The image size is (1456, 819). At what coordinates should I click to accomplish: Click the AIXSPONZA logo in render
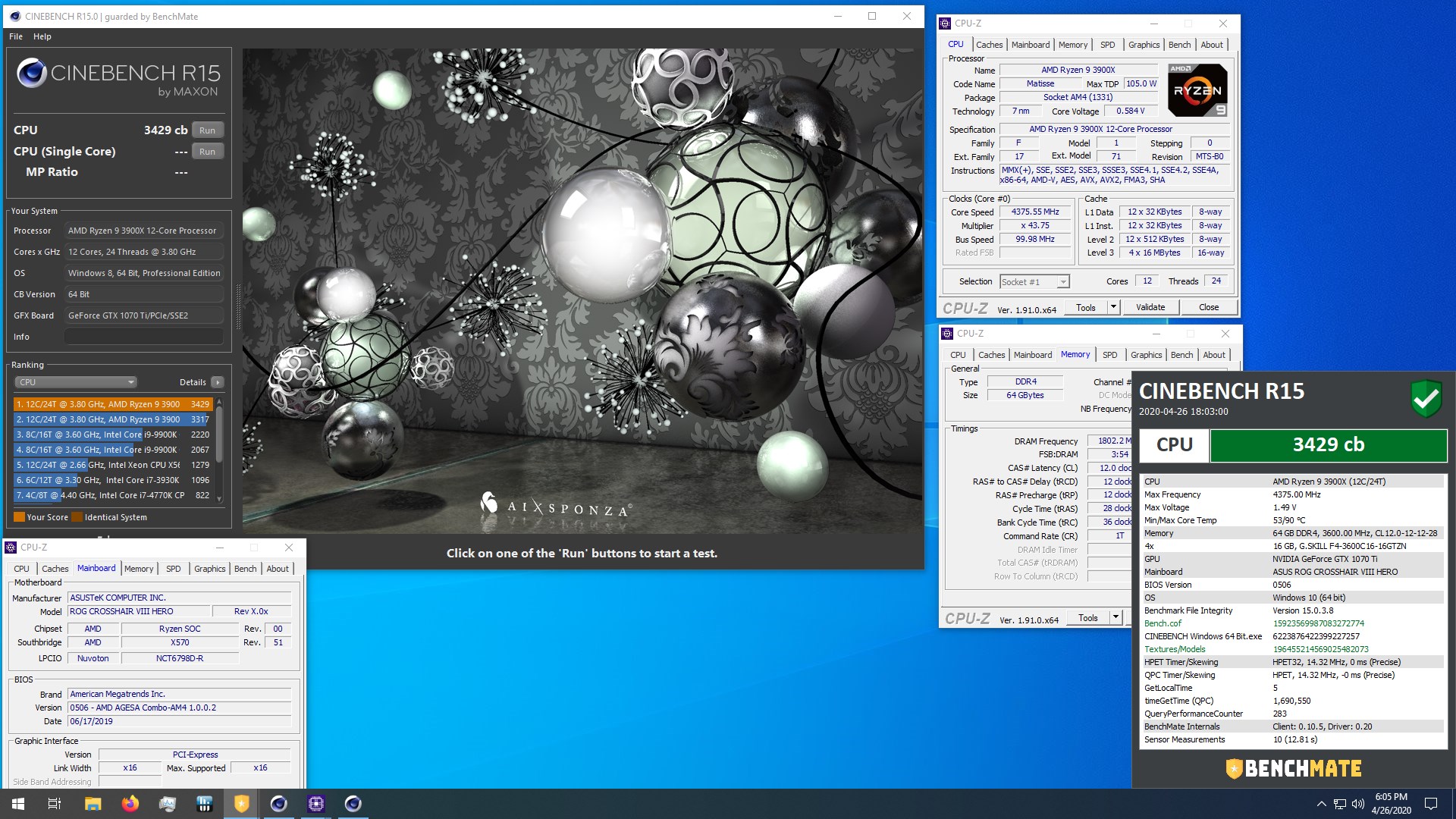(555, 505)
